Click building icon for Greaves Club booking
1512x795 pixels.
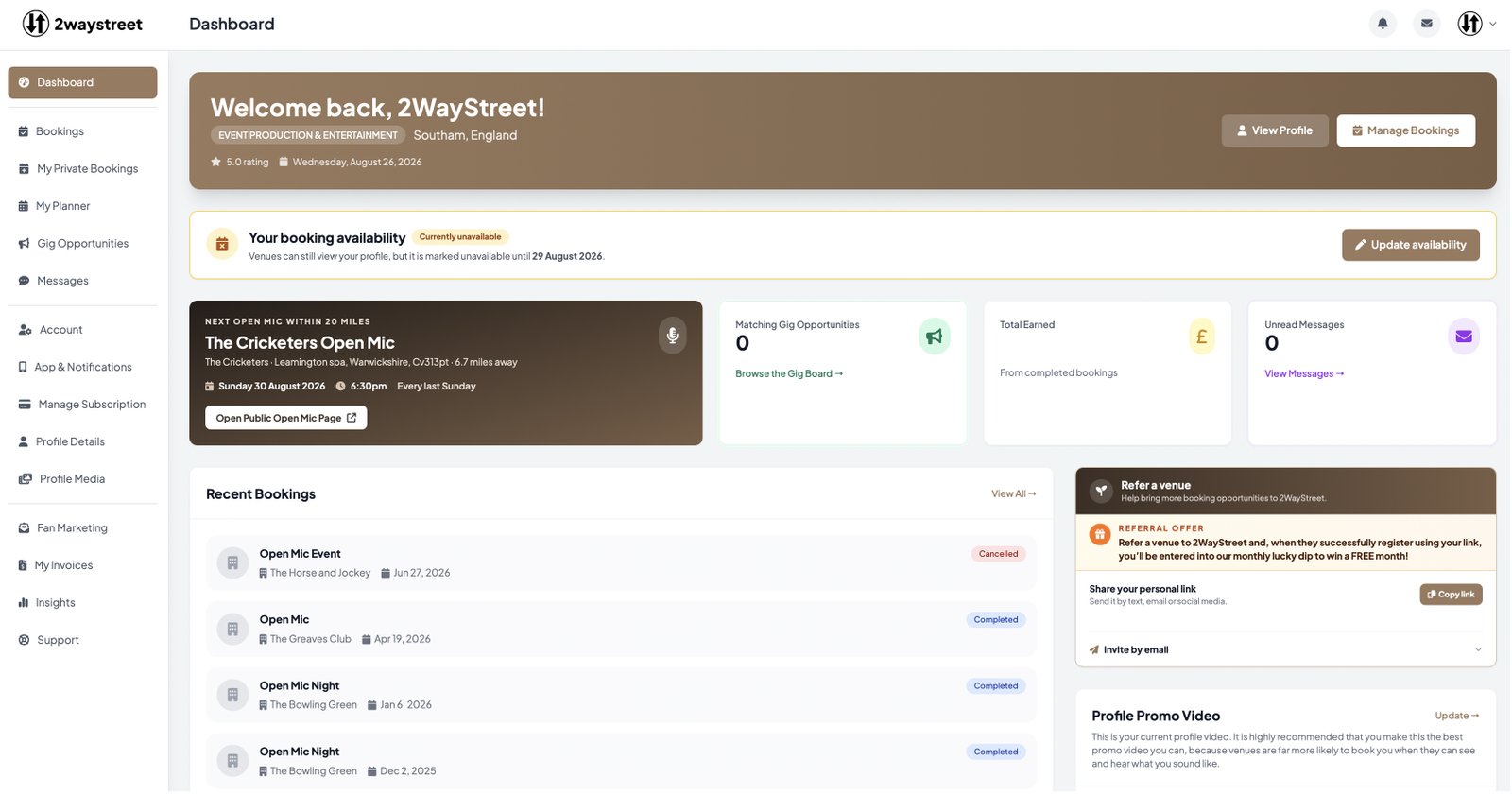point(232,630)
